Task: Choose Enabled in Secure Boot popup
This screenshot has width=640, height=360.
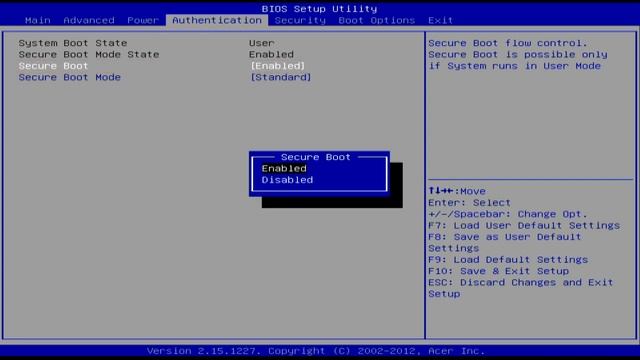Action: coord(284,169)
